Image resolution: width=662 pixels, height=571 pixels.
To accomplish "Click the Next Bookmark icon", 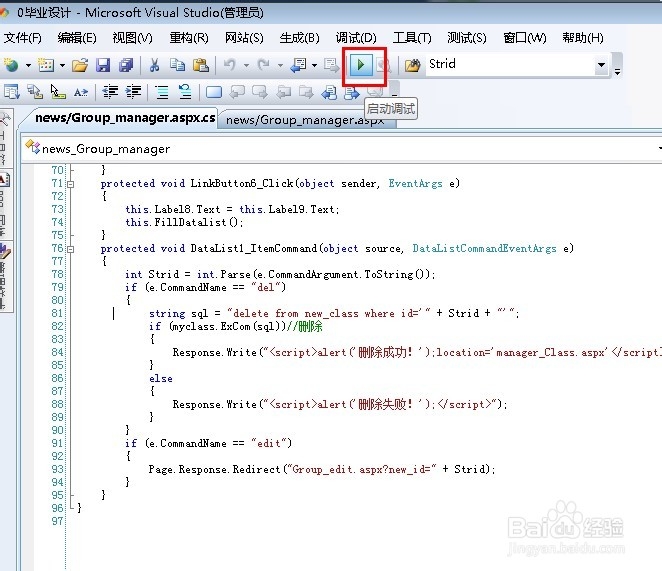I will [260, 91].
